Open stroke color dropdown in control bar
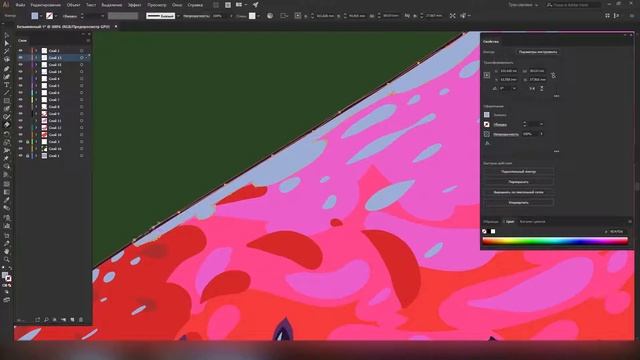The image size is (640, 360). [56, 16]
